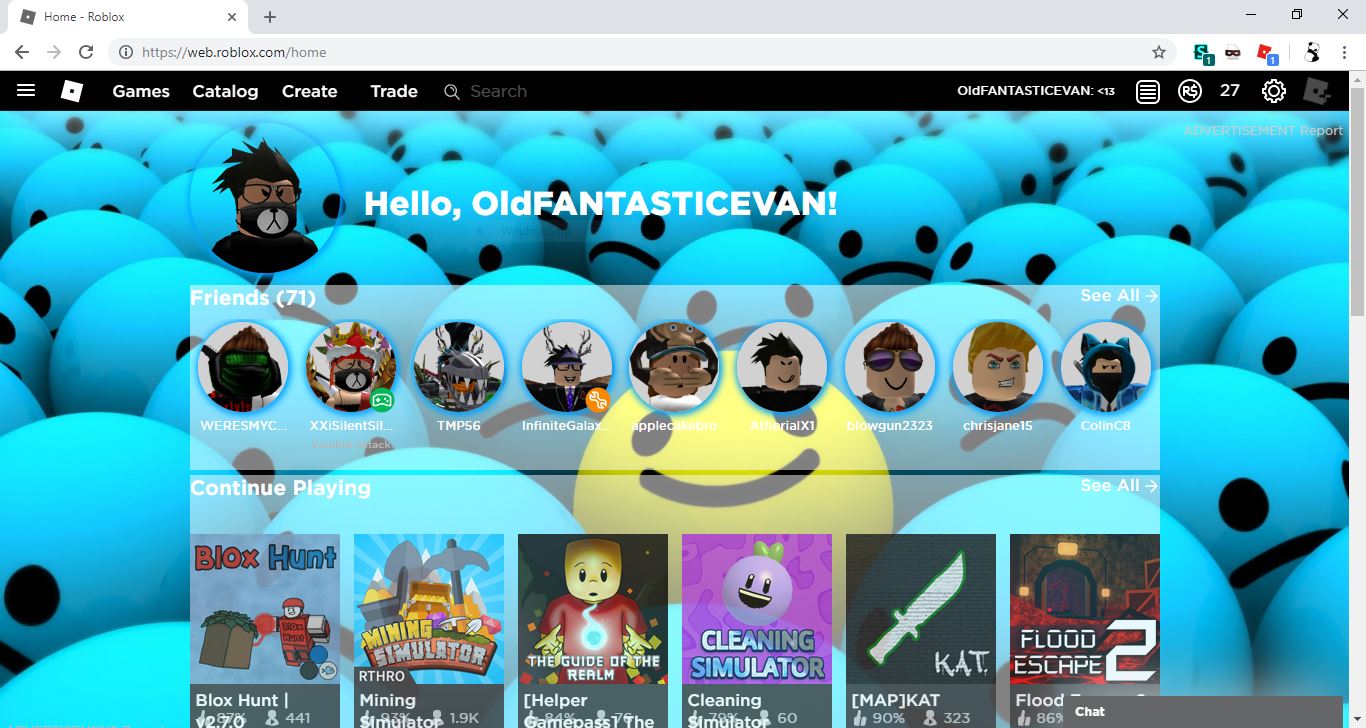Click the Robux amount 27
The height and width of the screenshot is (728, 1366).
(x=1230, y=91)
